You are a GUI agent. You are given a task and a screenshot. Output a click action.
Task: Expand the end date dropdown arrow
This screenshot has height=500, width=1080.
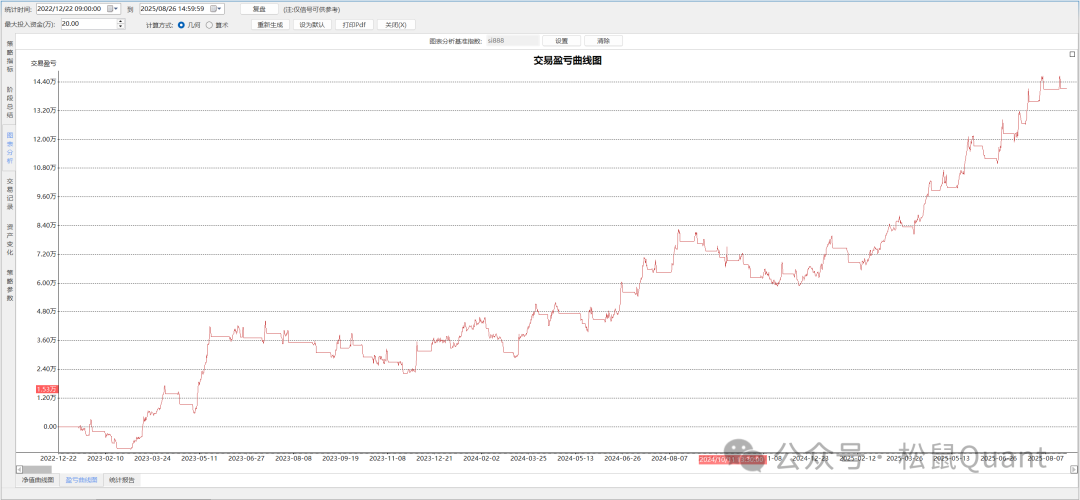coord(221,9)
